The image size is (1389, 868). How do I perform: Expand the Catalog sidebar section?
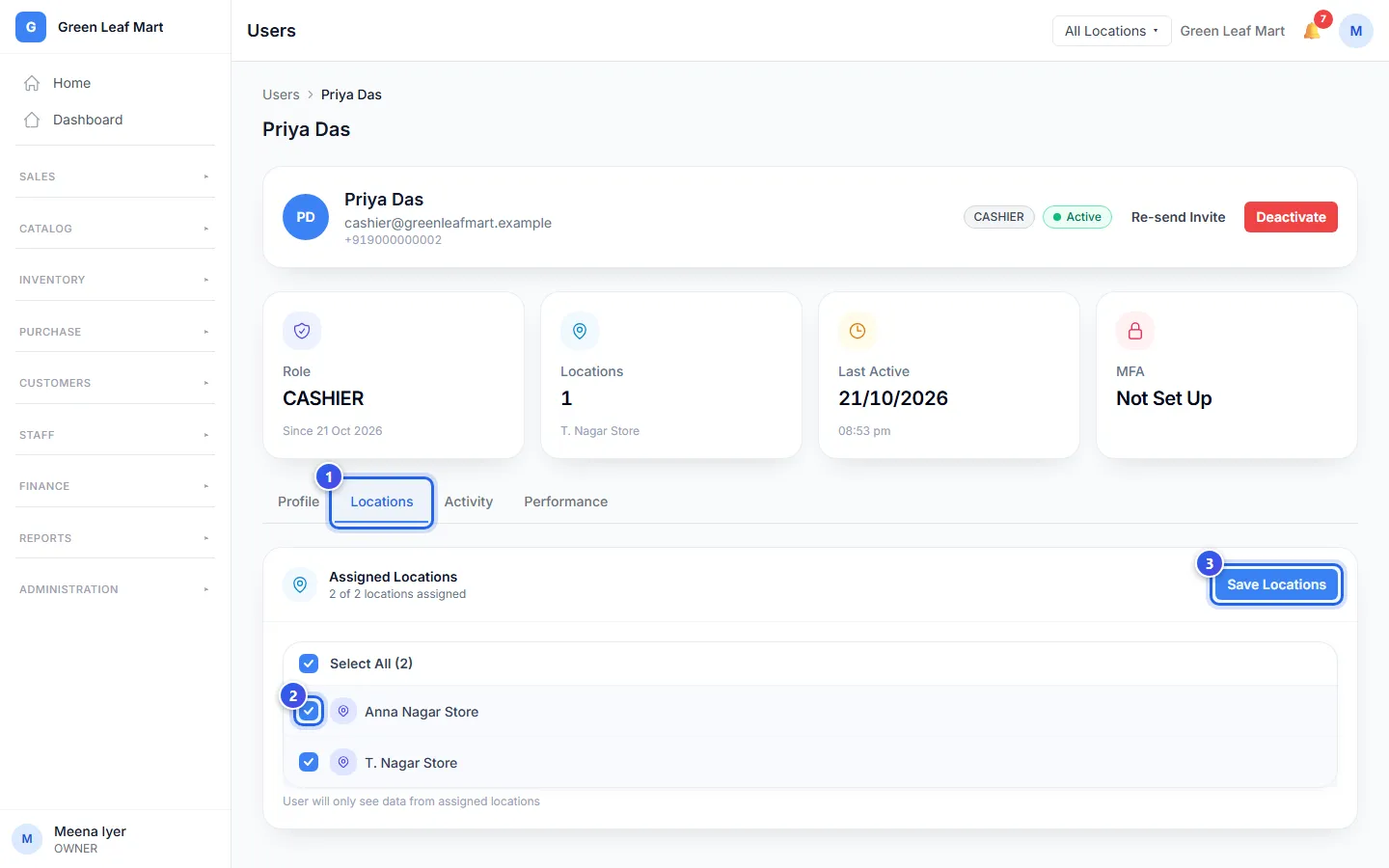(x=115, y=229)
